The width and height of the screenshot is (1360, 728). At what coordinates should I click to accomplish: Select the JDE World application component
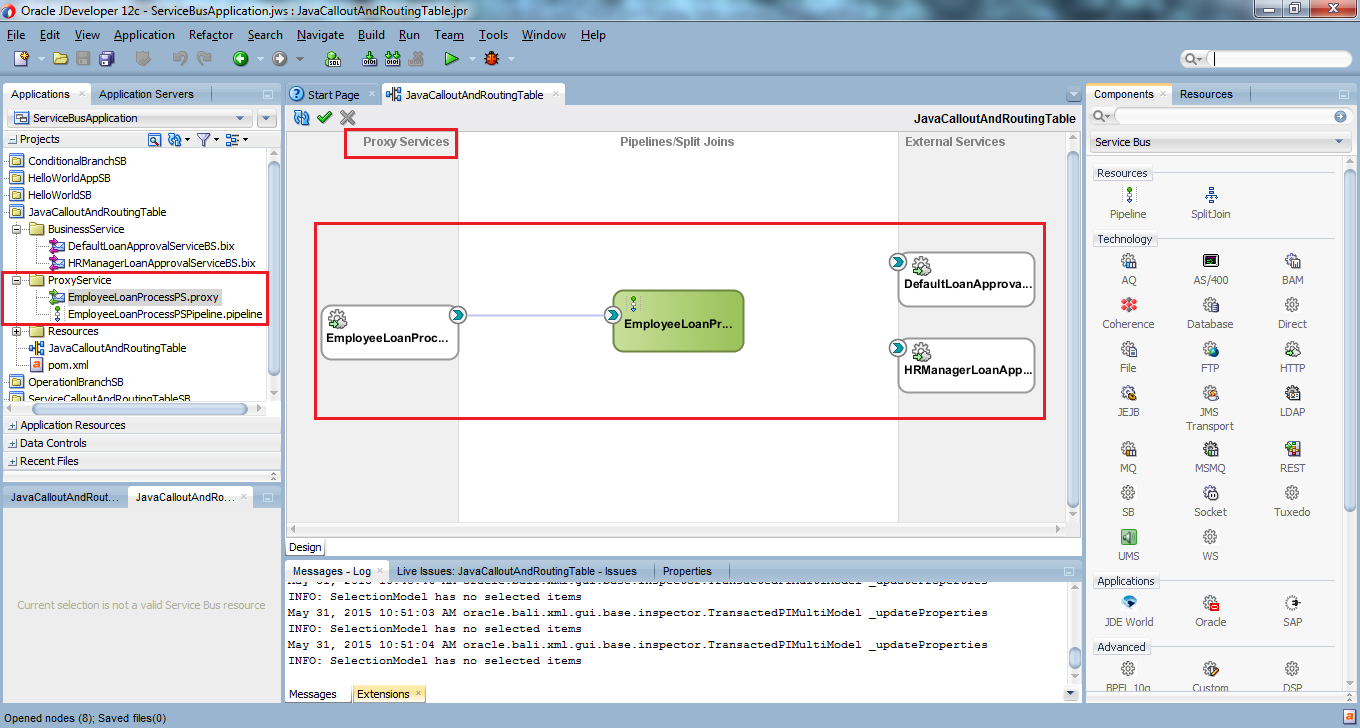coord(1128,611)
